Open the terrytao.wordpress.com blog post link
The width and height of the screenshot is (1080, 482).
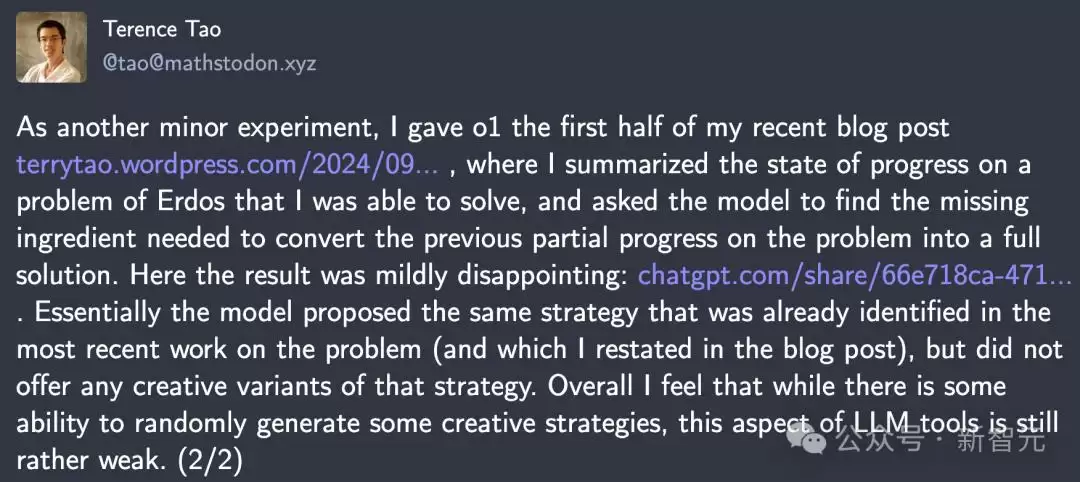pos(233,165)
